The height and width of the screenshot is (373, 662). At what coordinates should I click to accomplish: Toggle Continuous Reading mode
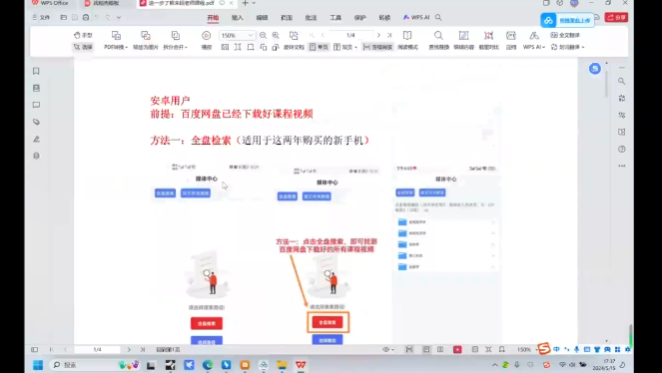point(377,47)
